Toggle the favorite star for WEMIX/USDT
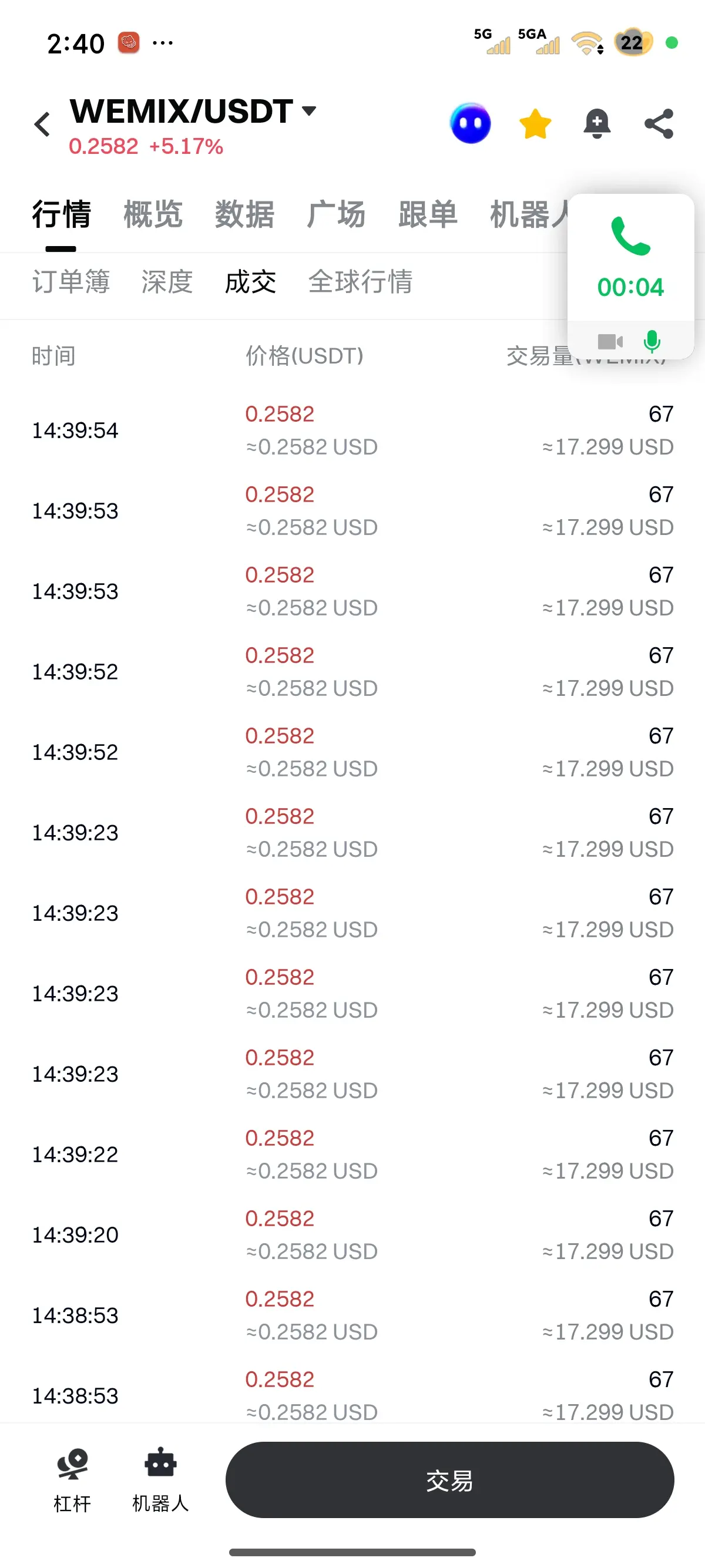 (x=535, y=124)
